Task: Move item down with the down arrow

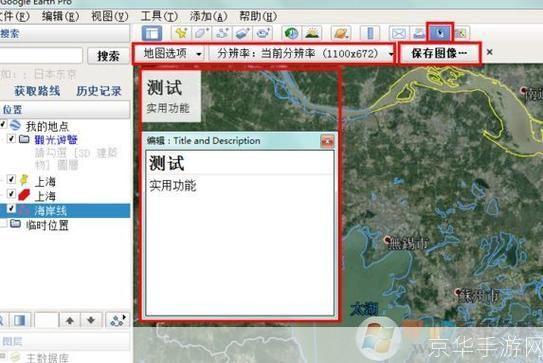Action: pos(91,320)
